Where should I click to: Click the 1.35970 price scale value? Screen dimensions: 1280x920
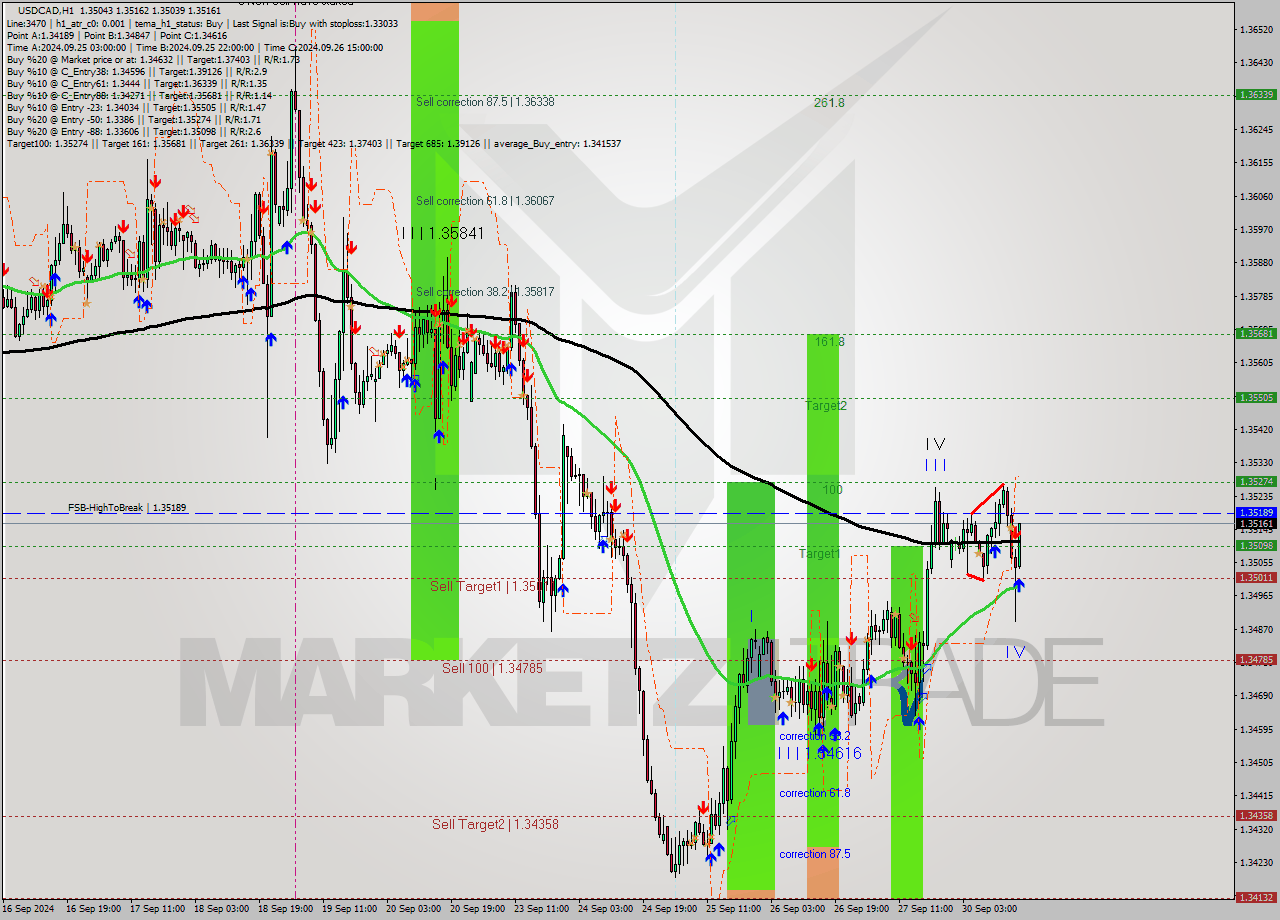click(1256, 229)
